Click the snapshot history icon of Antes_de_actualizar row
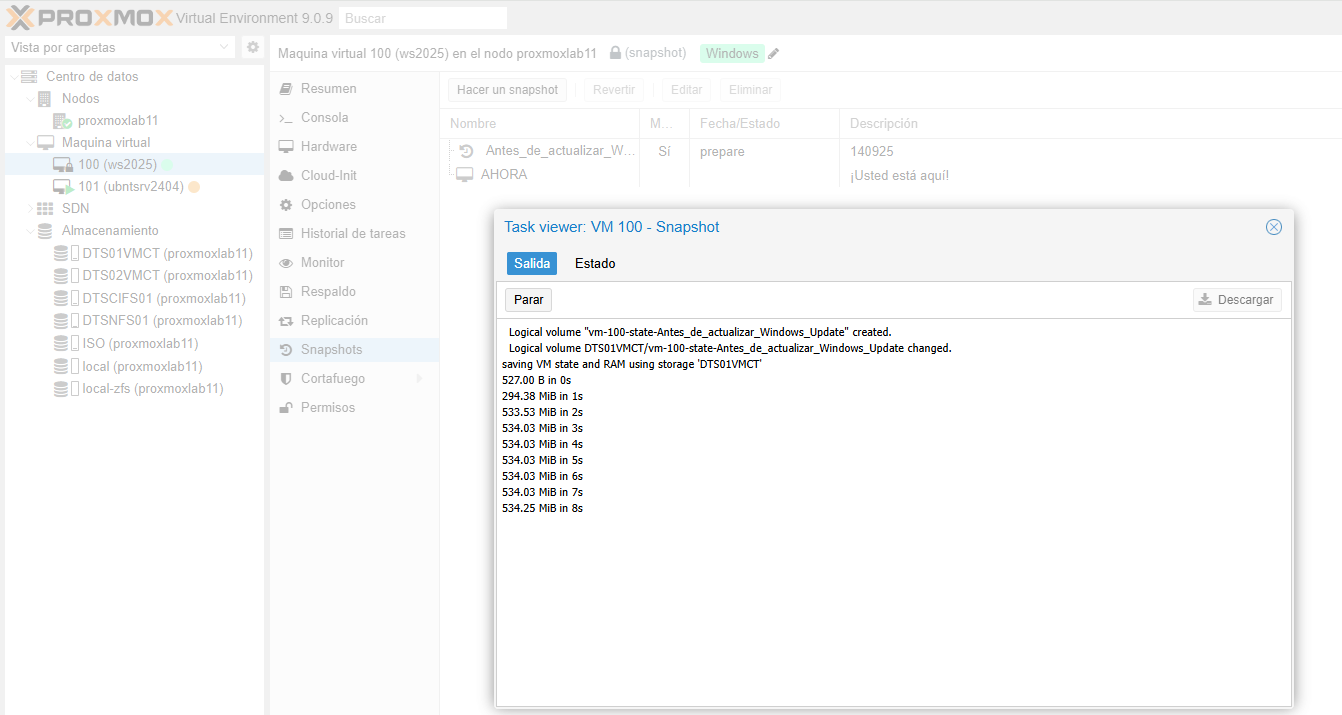1342x715 pixels. point(466,151)
